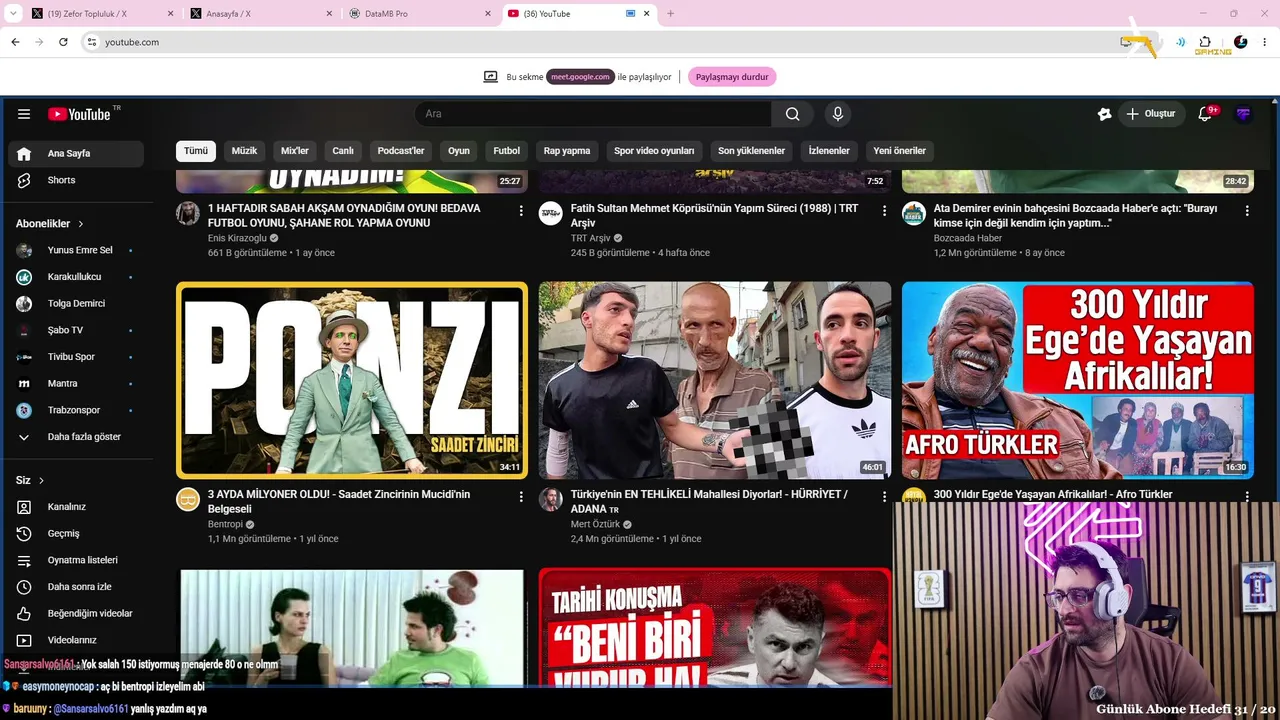Open the Şabo TV subscription
Viewport: 1280px width, 720px height.
(76, 330)
